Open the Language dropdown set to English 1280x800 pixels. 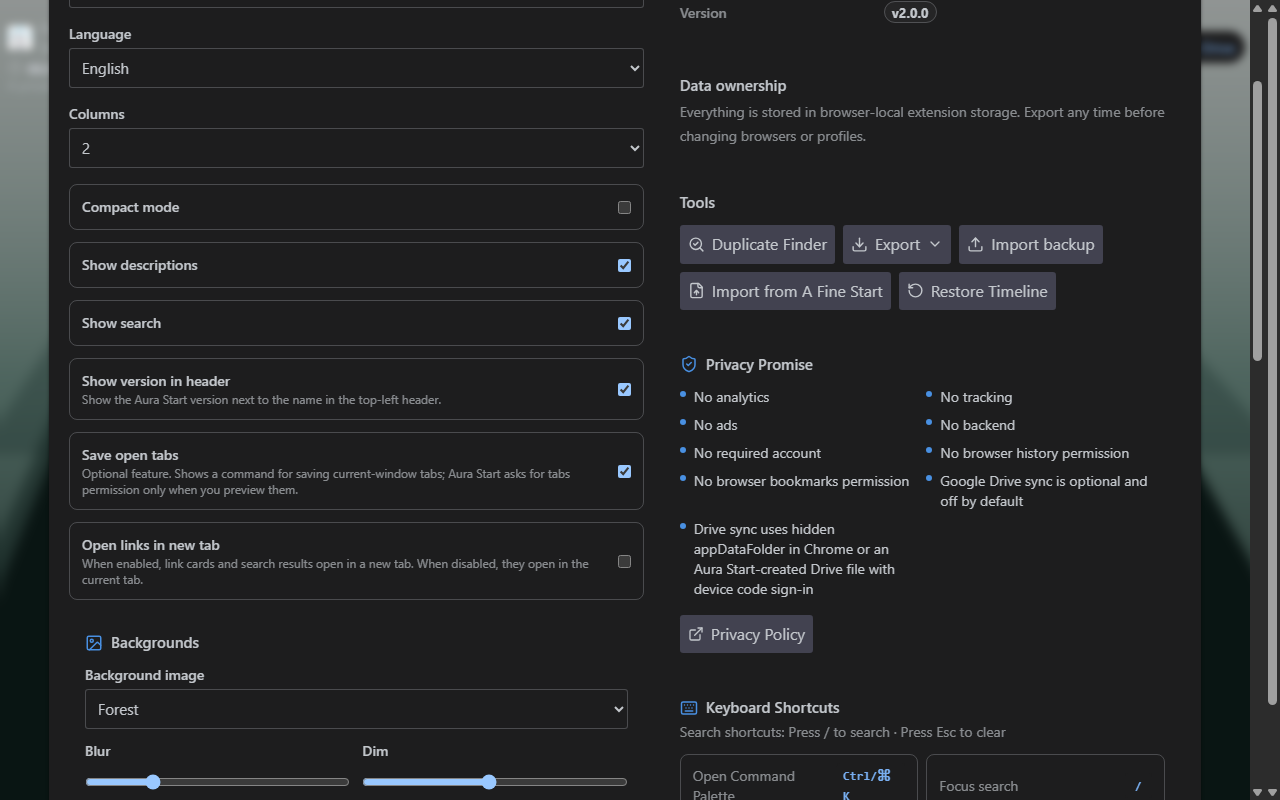tap(356, 68)
